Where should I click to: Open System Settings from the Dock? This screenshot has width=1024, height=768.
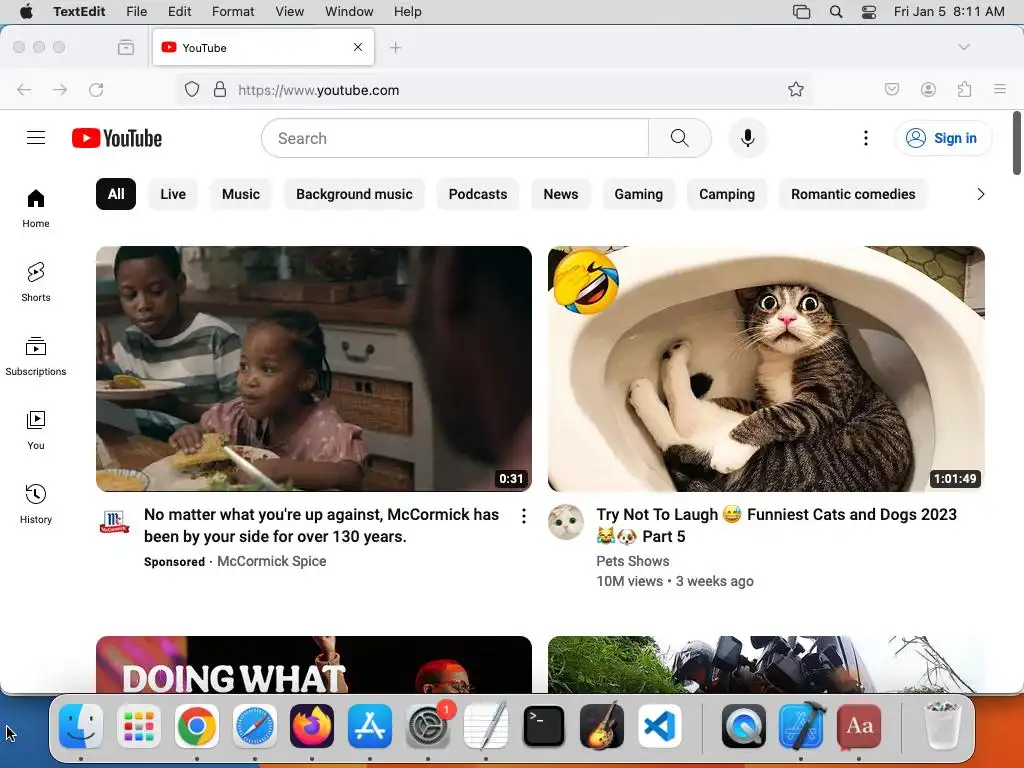[428, 726]
